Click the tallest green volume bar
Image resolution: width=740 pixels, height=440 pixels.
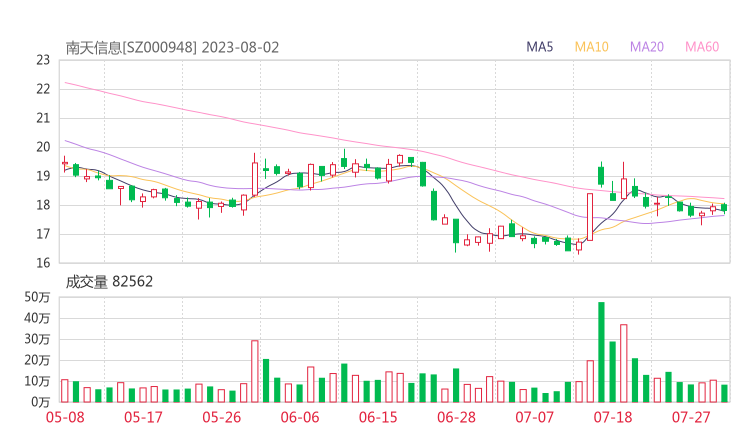[x=601, y=352]
